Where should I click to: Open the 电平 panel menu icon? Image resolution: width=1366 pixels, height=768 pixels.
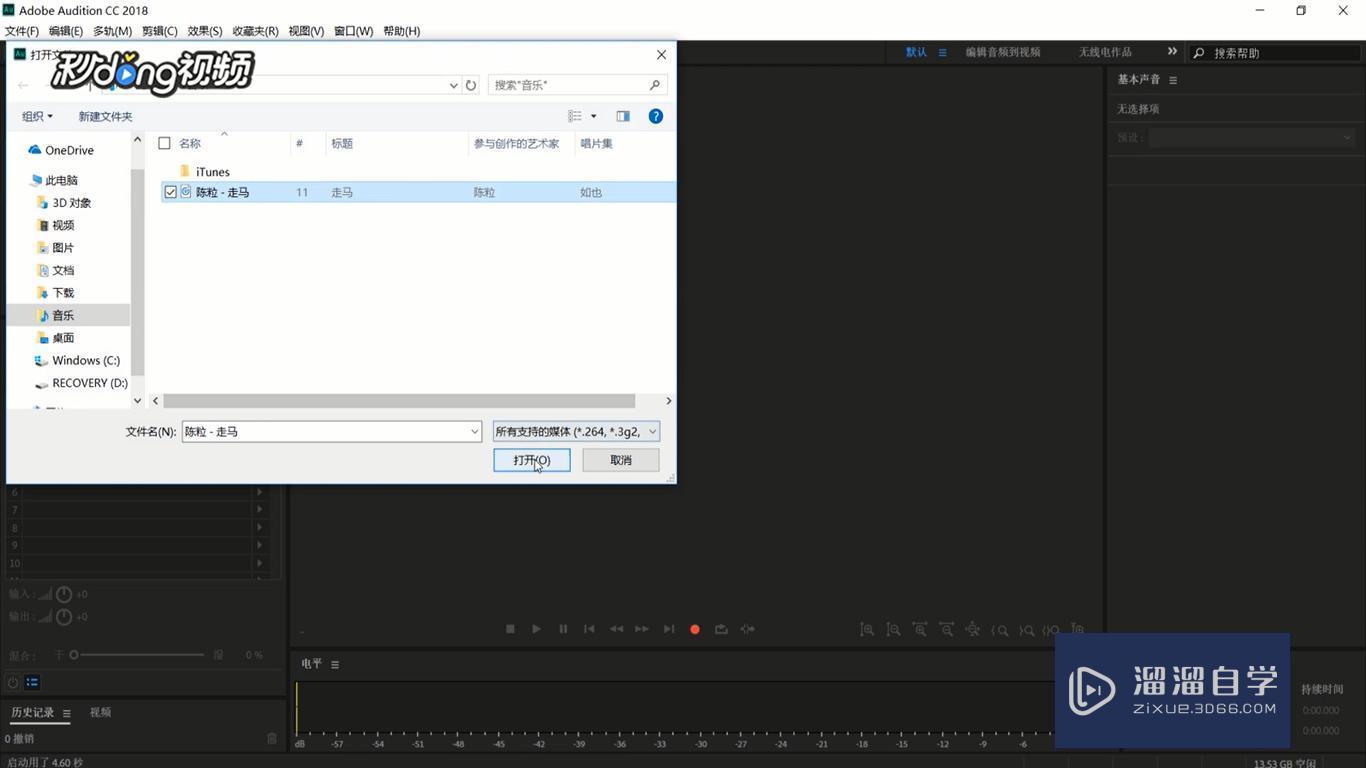(x=335, y=664)
